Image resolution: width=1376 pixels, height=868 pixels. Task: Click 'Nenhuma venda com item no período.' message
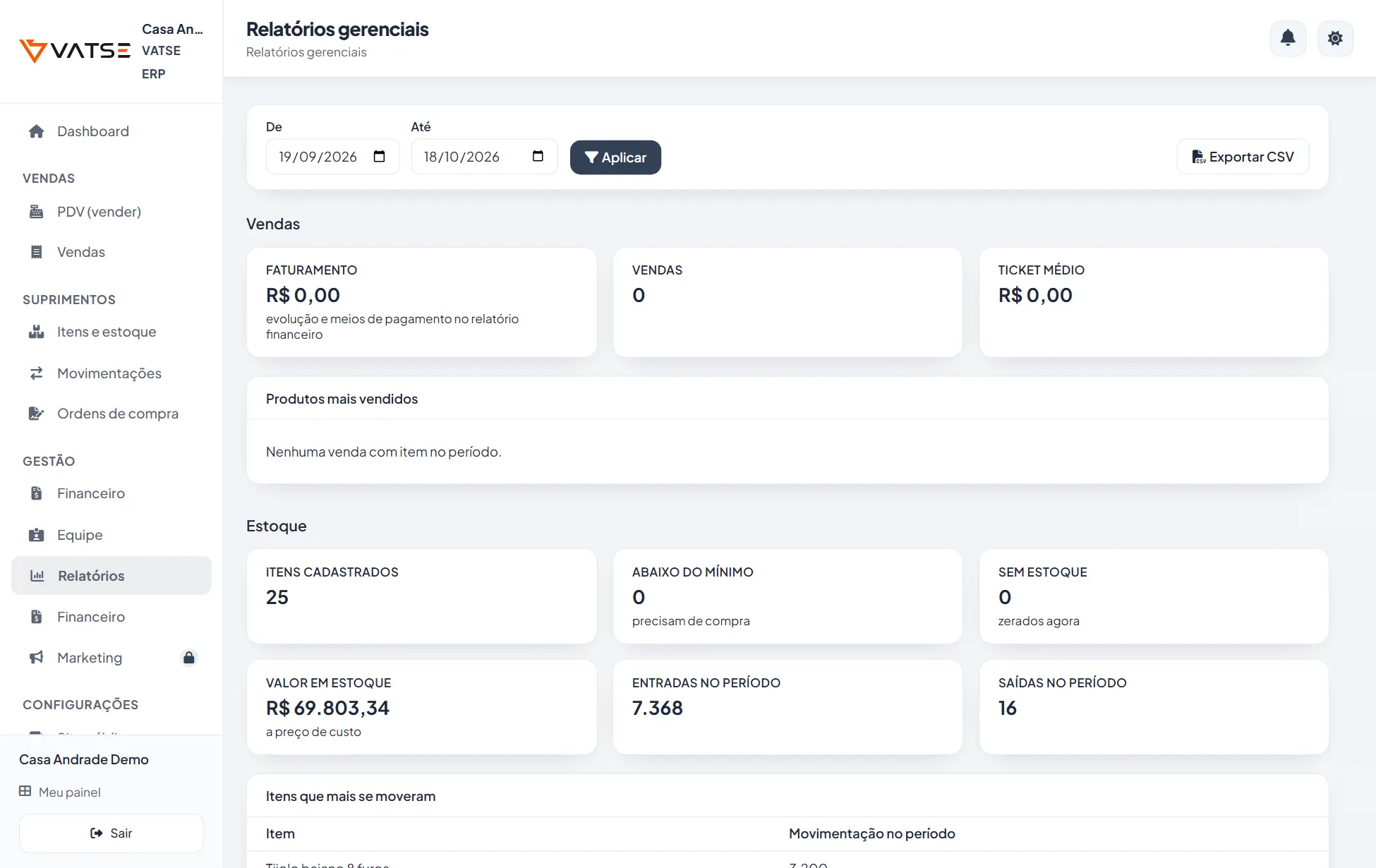click(x=383, y=452)
